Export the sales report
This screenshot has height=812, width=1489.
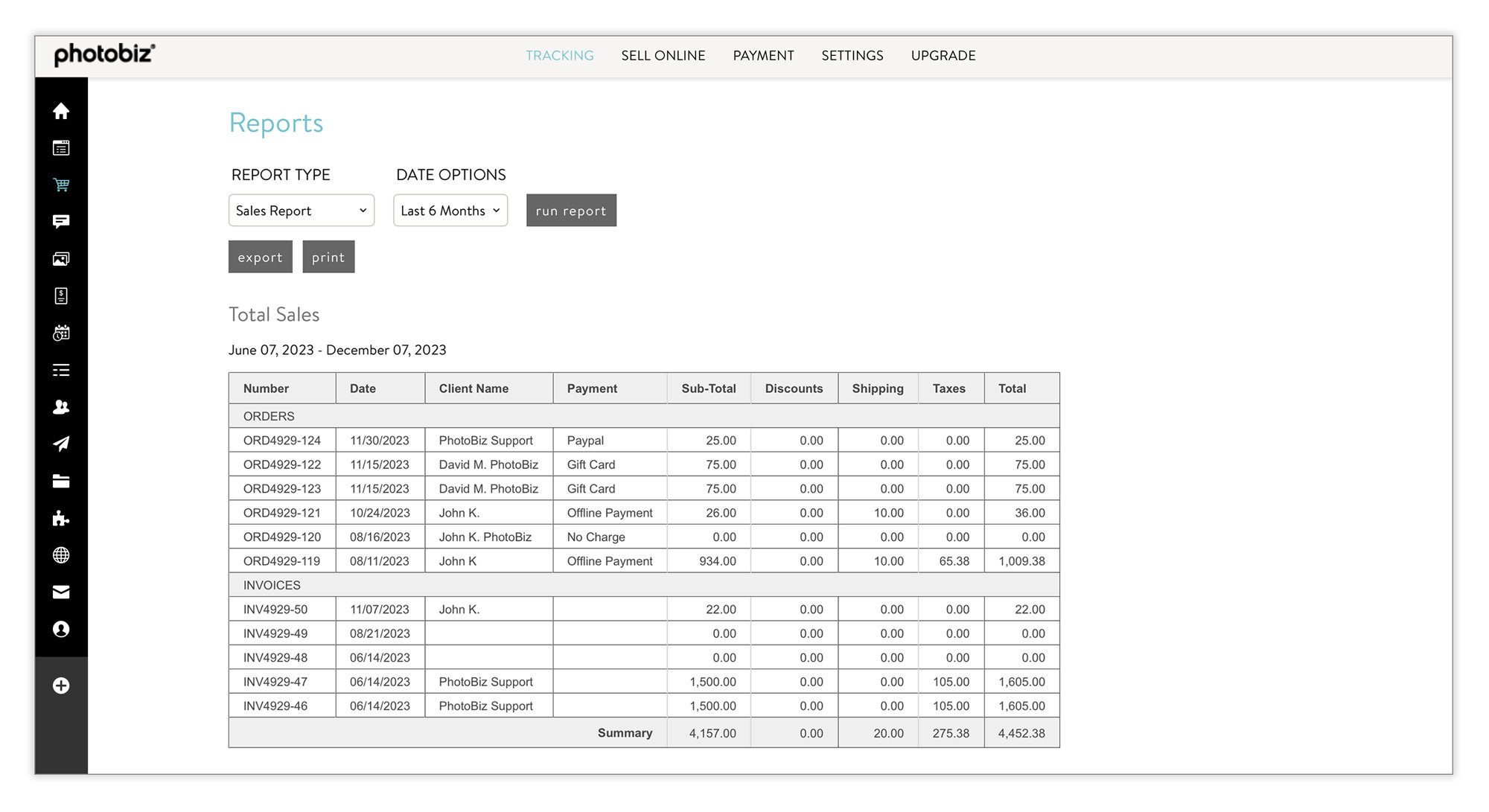(x=260, y=257)
